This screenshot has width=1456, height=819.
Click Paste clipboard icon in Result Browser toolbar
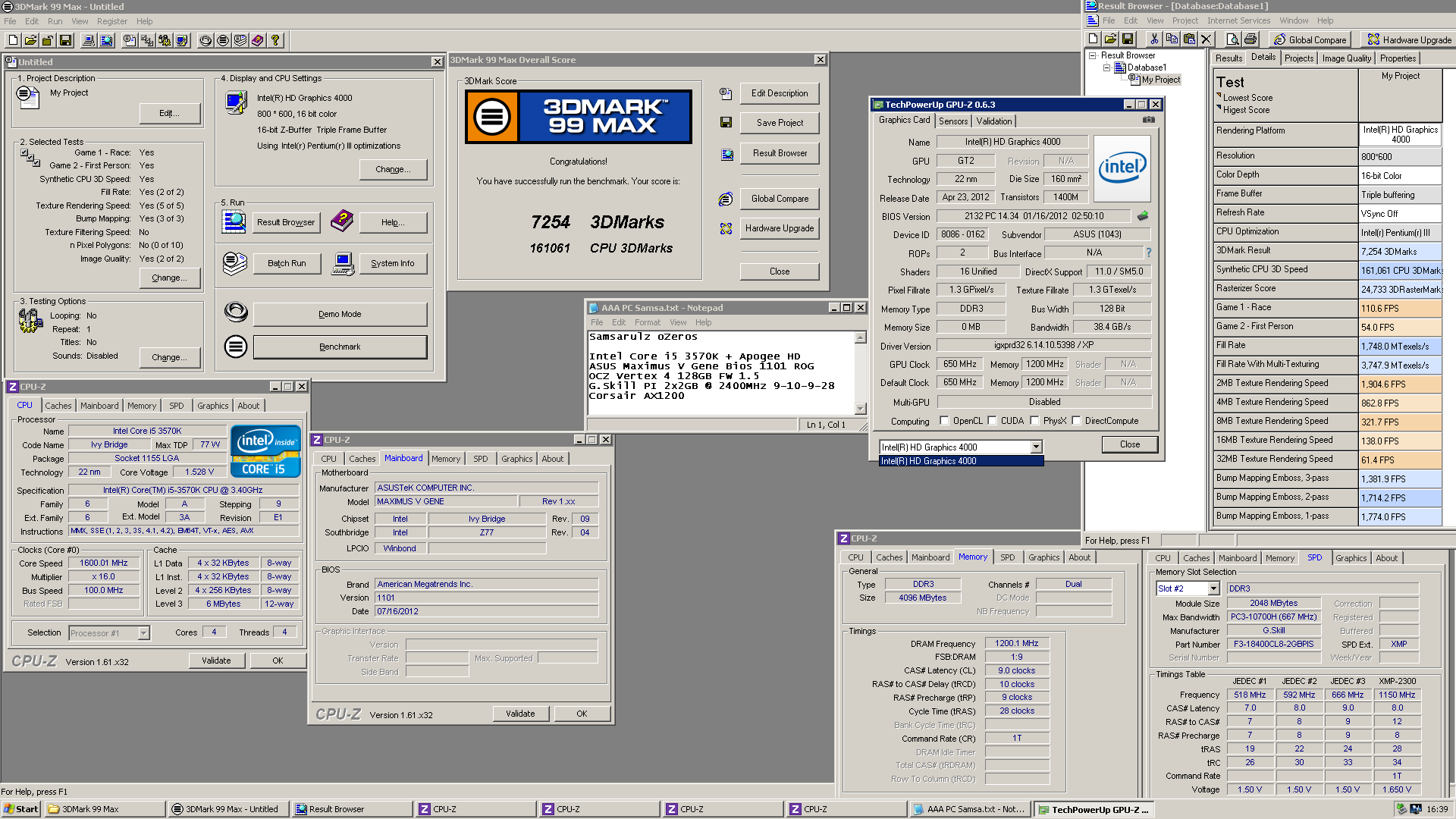coord(1189,39)
